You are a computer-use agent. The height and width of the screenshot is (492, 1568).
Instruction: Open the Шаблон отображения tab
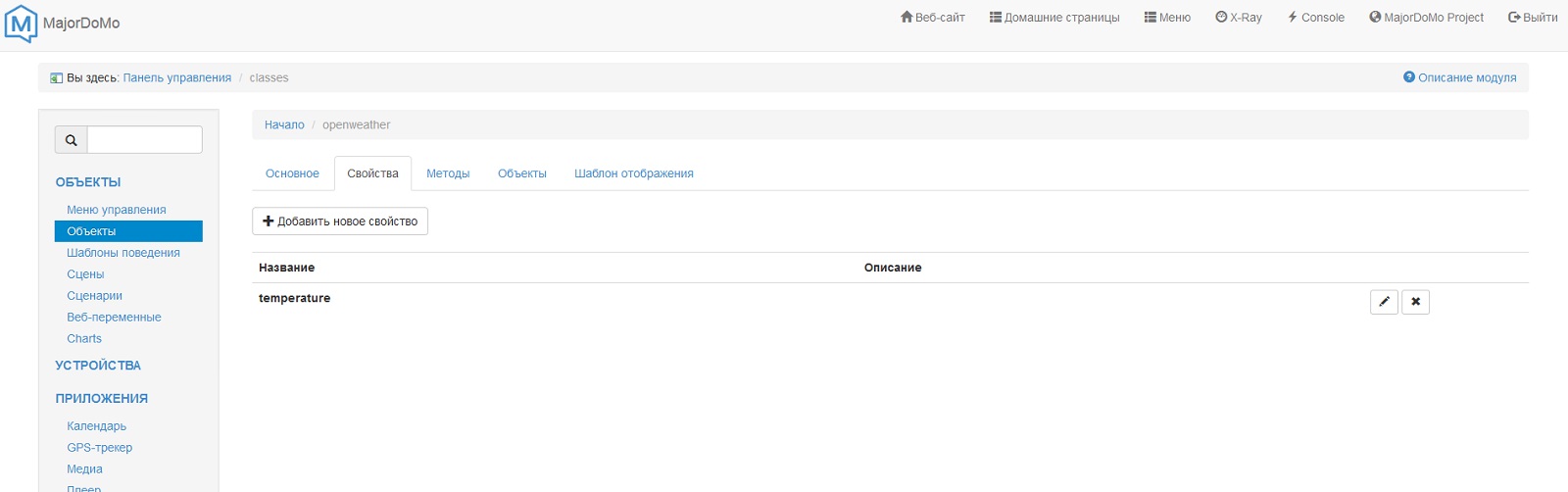click(634, 173)
